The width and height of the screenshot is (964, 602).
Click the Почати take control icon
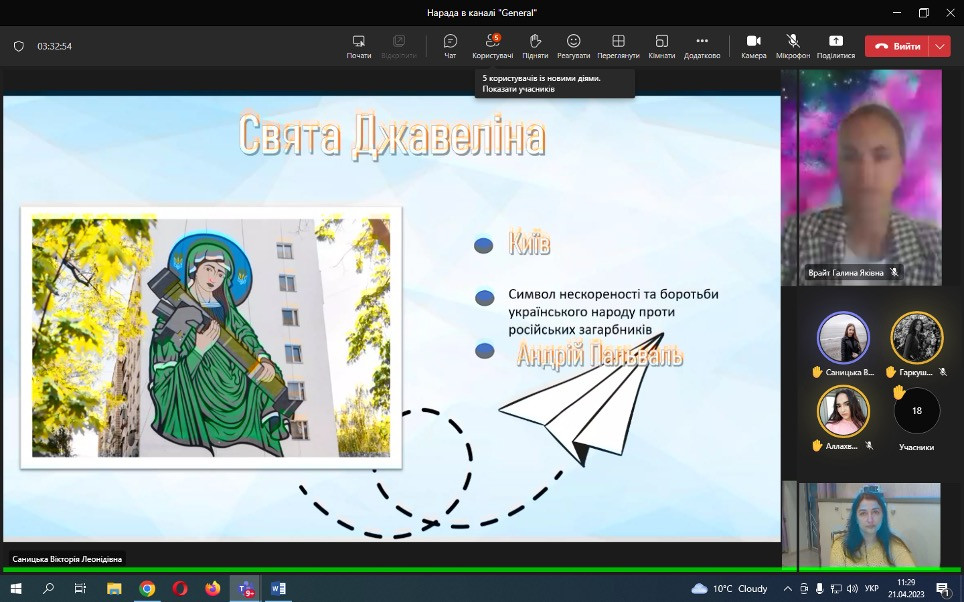359,46
